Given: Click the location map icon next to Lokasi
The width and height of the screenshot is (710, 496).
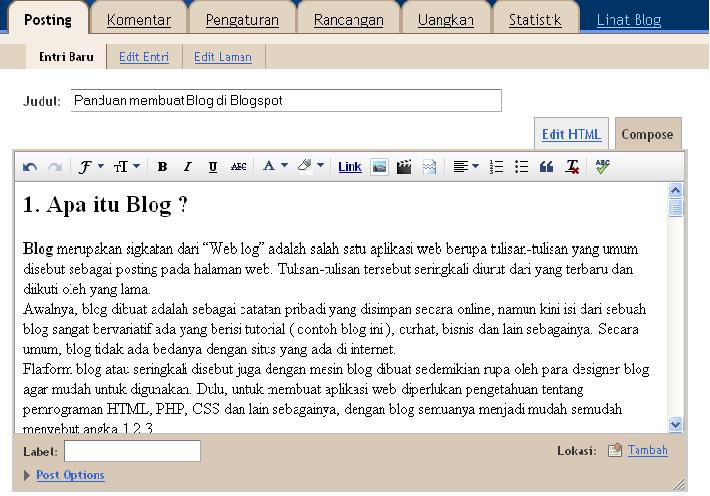Looking at the screenshot, I should pyautogui.click(x=615, y=450).
